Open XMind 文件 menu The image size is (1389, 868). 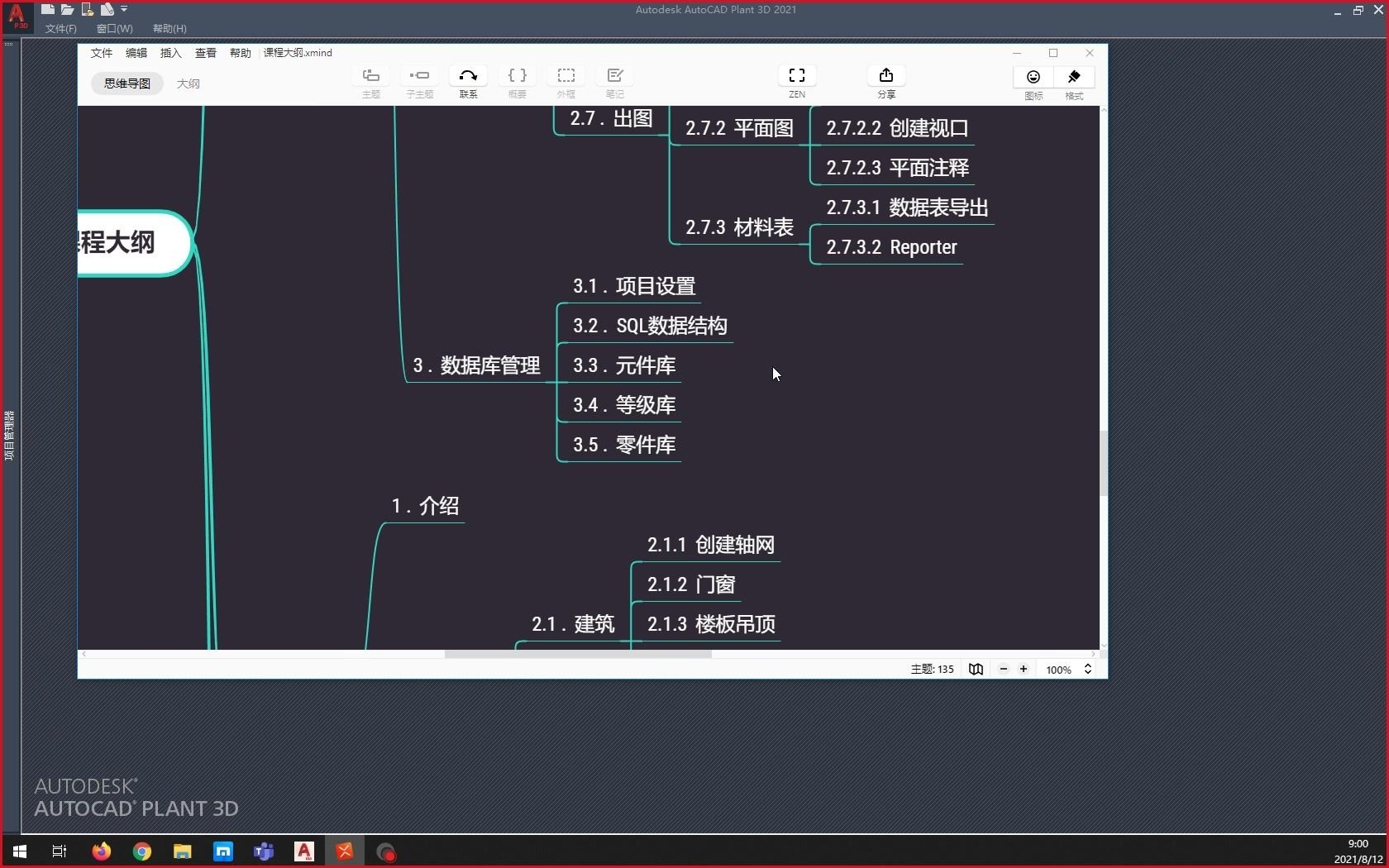click(102, 53)
